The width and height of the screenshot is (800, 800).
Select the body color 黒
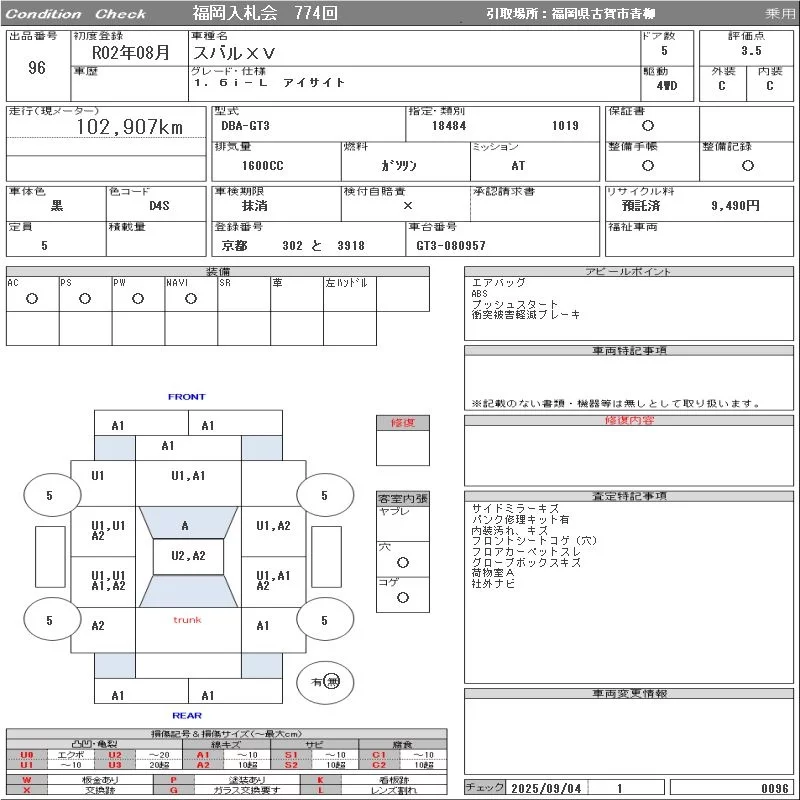(x=57, y=206)
